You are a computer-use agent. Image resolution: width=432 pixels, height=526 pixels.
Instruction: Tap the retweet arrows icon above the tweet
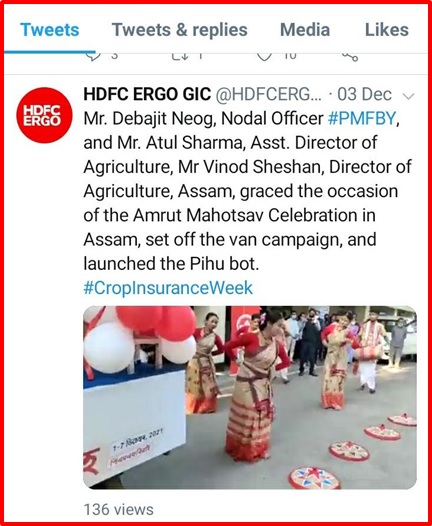click(x=180, y=56)
